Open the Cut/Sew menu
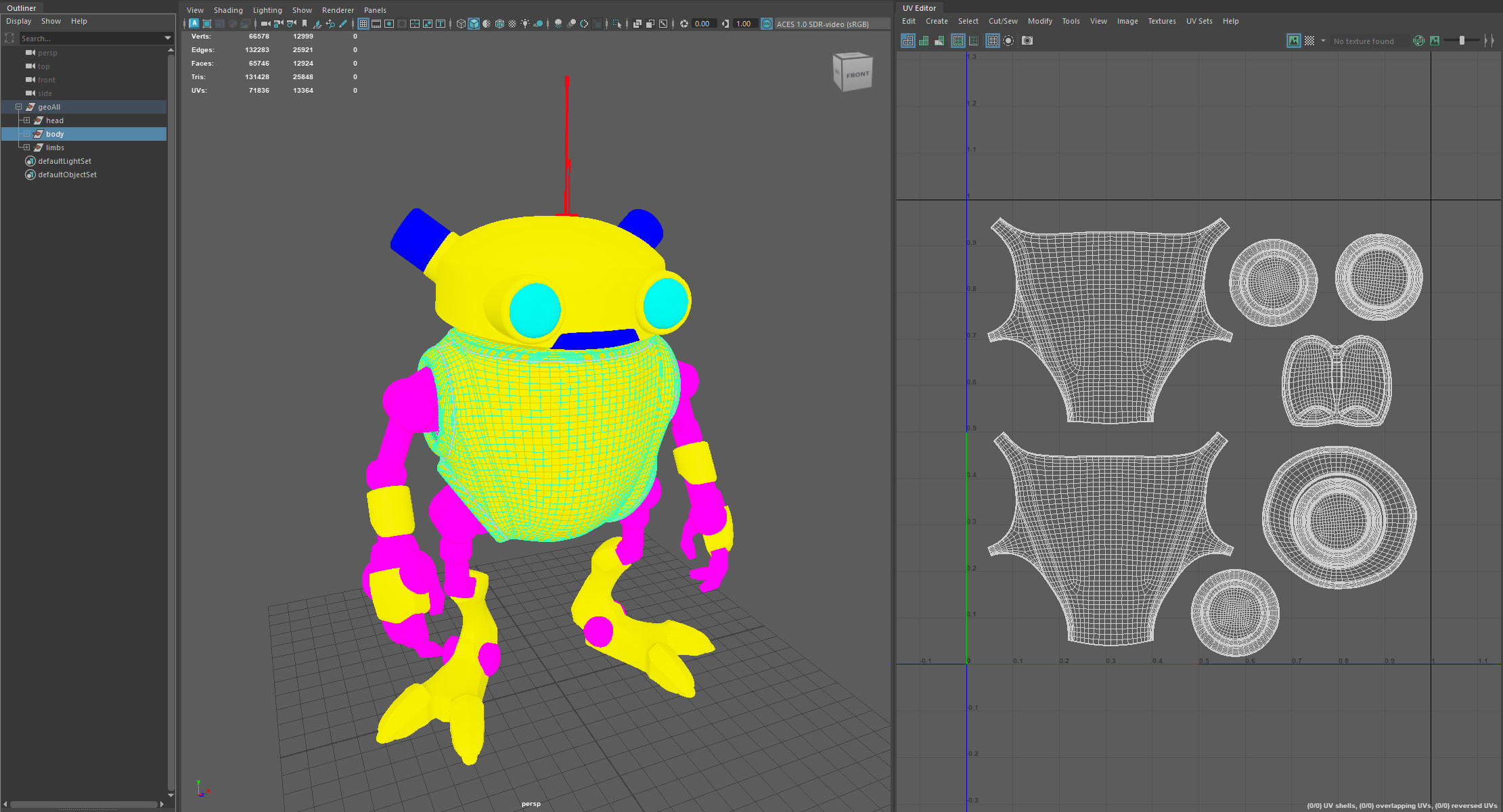This screenshot has height=812, width=1503. (1002, 21)
